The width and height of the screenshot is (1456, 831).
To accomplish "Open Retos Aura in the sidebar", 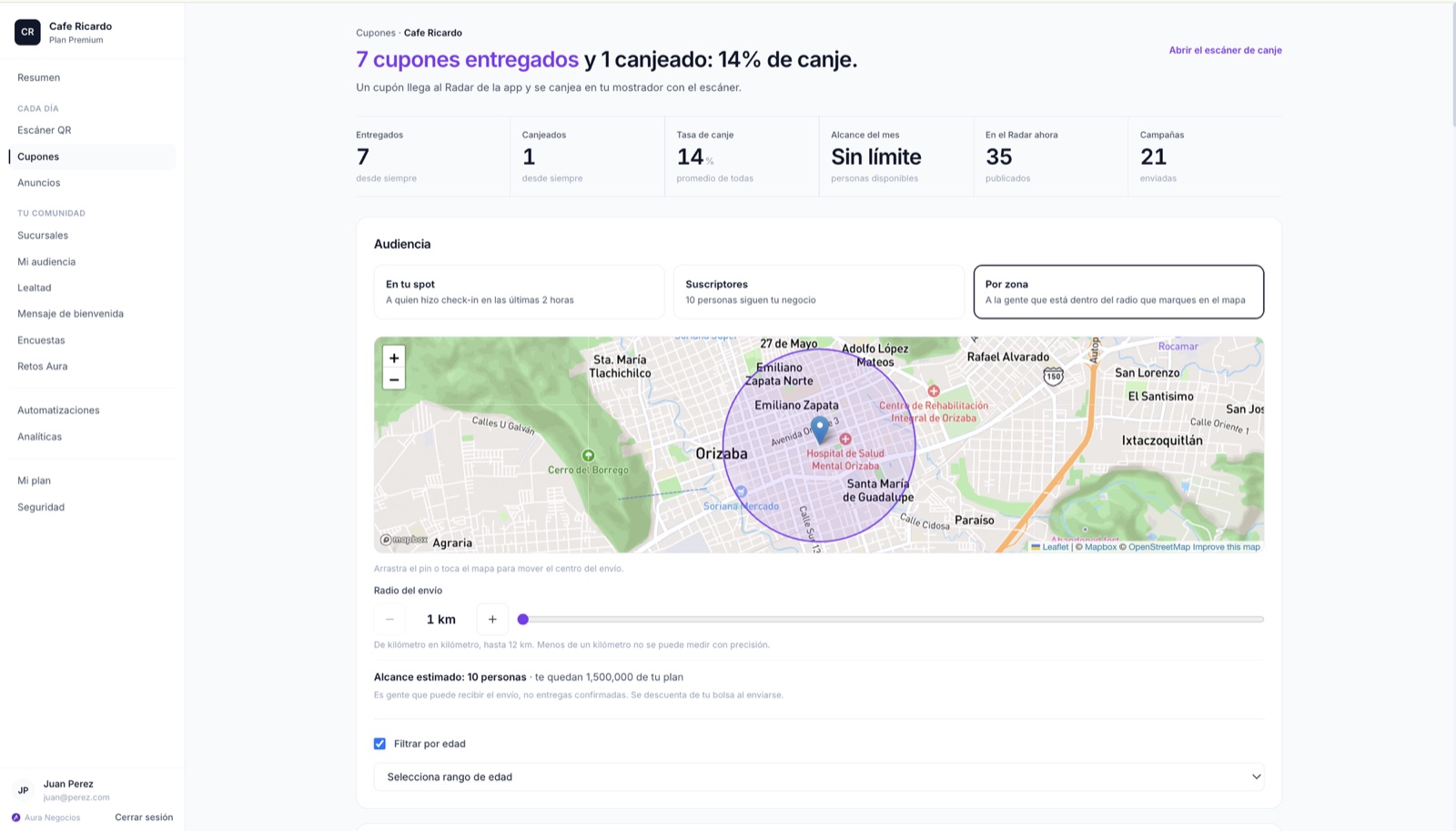I will tap(43, 366).
